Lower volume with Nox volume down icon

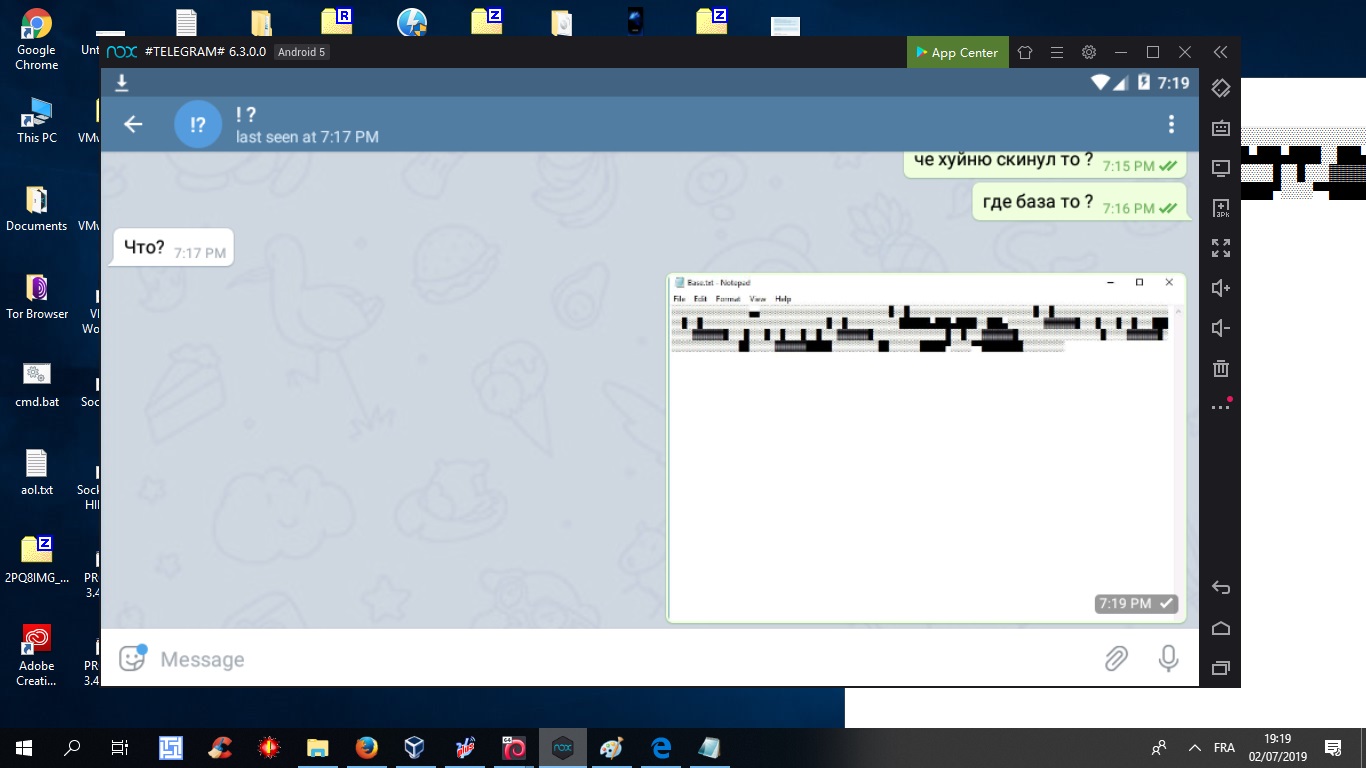pos(1220,328)
